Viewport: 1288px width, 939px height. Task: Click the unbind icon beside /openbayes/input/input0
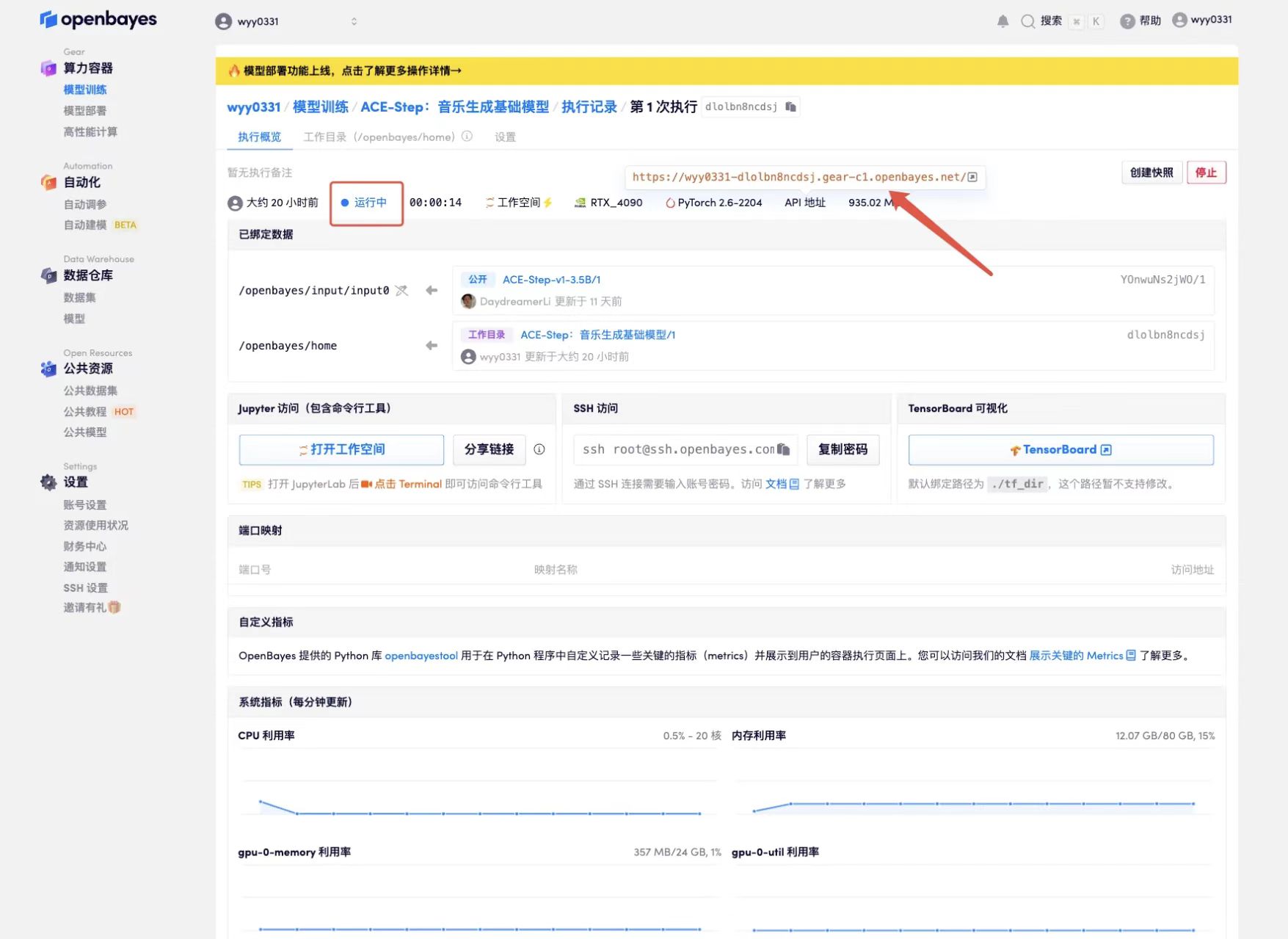pos(401,291)
